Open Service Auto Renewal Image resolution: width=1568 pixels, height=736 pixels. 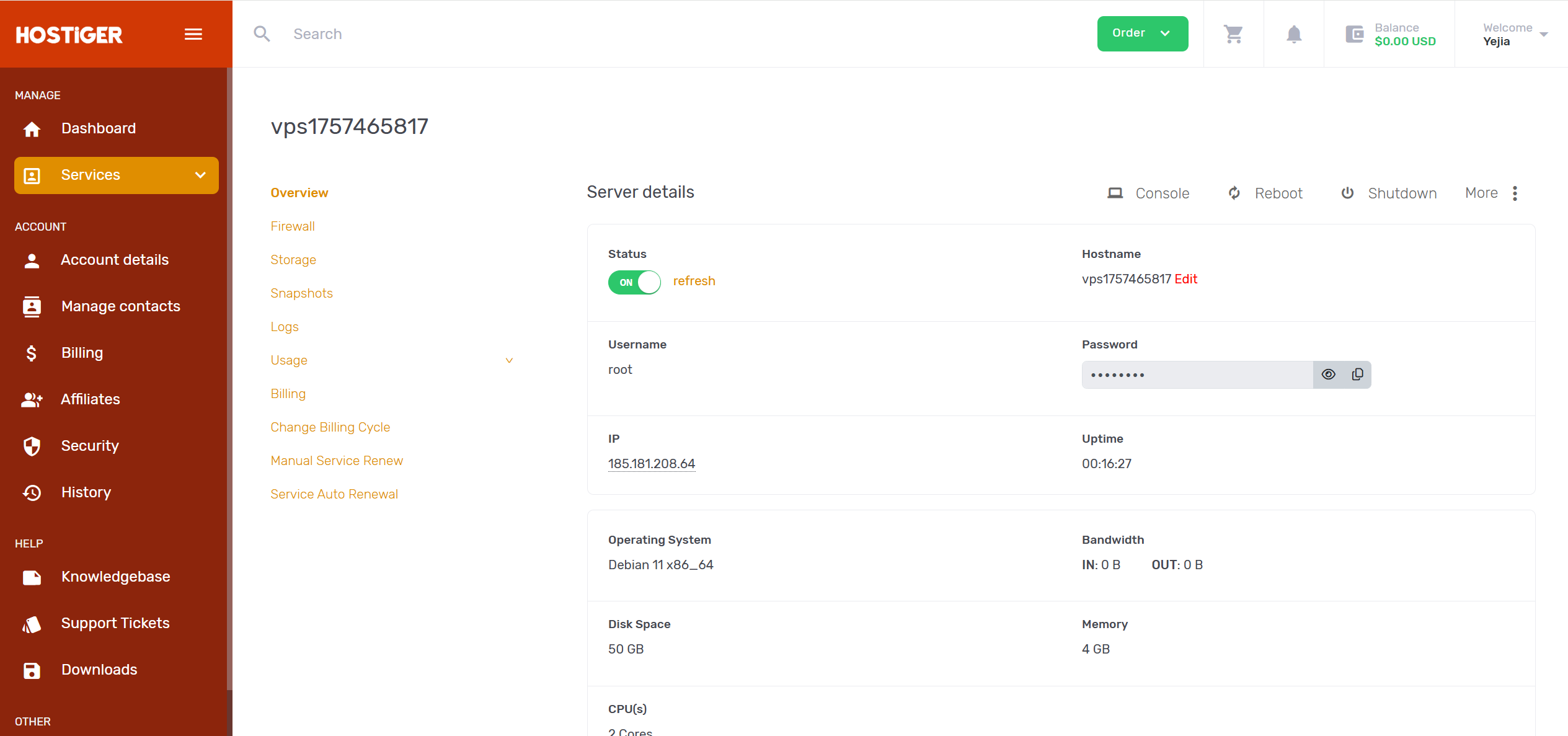[334, 494]
